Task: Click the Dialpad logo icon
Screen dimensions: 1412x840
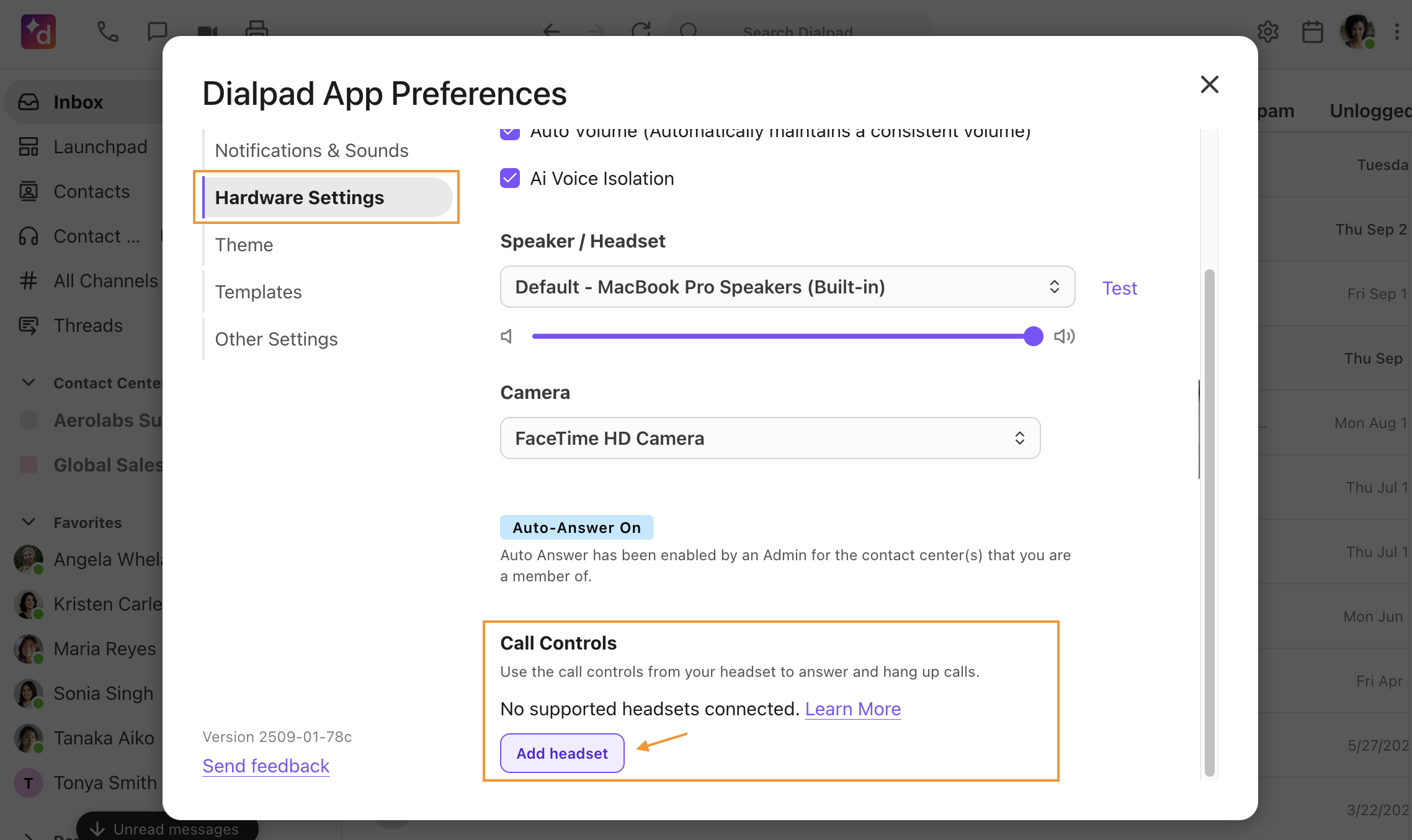Action: [38, 31]
